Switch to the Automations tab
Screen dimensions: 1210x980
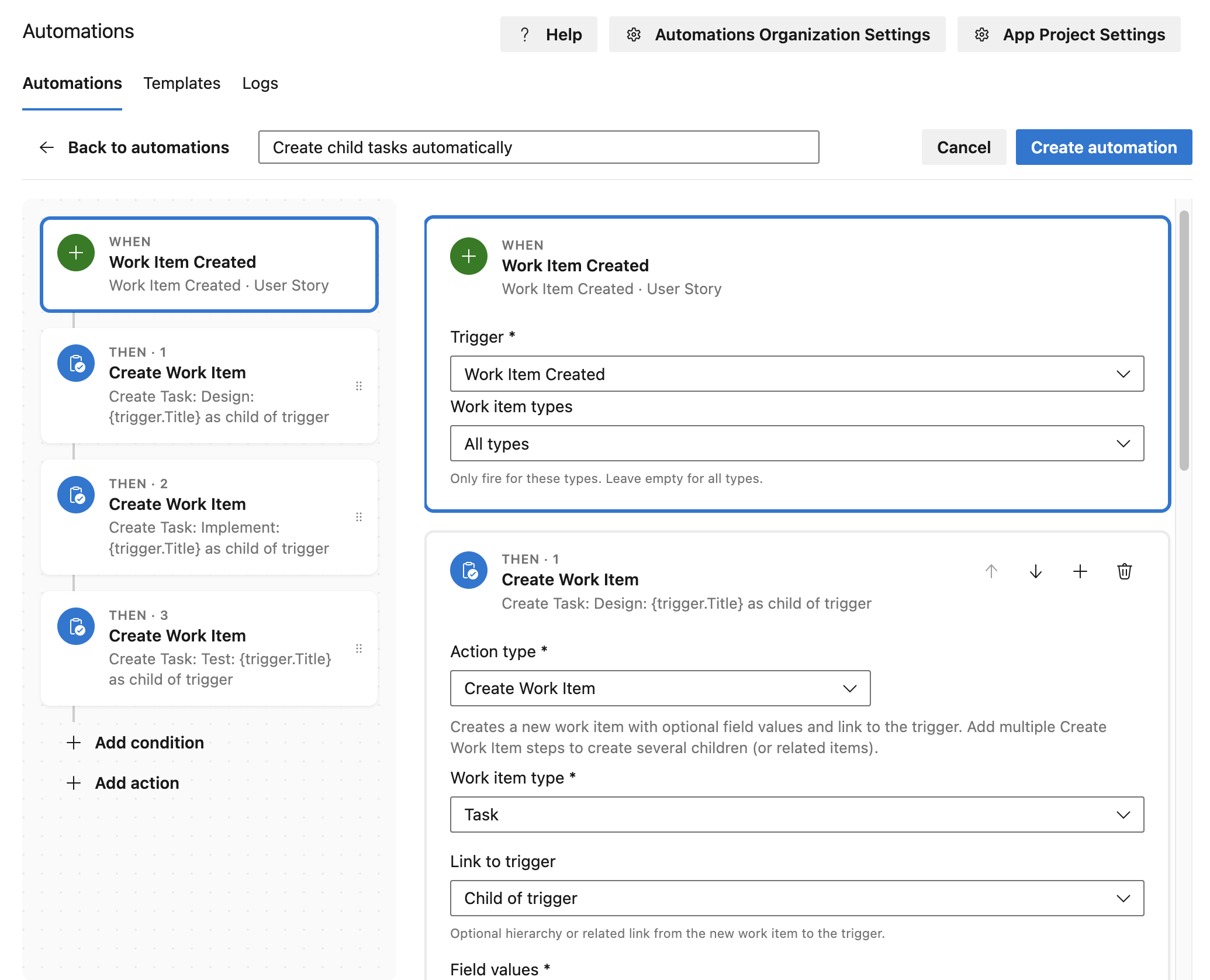[x=72, y=84]
